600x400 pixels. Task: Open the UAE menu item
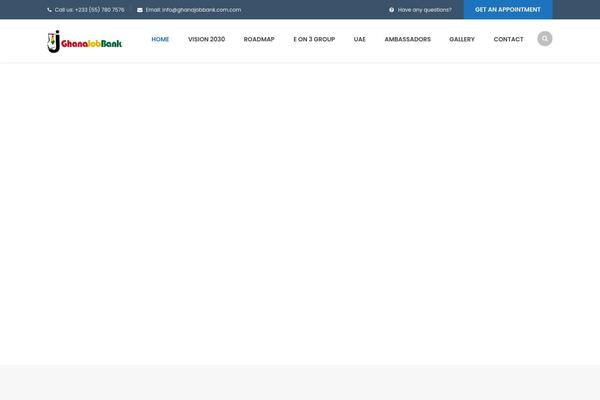pyautogui.click(x=360, y=39)
